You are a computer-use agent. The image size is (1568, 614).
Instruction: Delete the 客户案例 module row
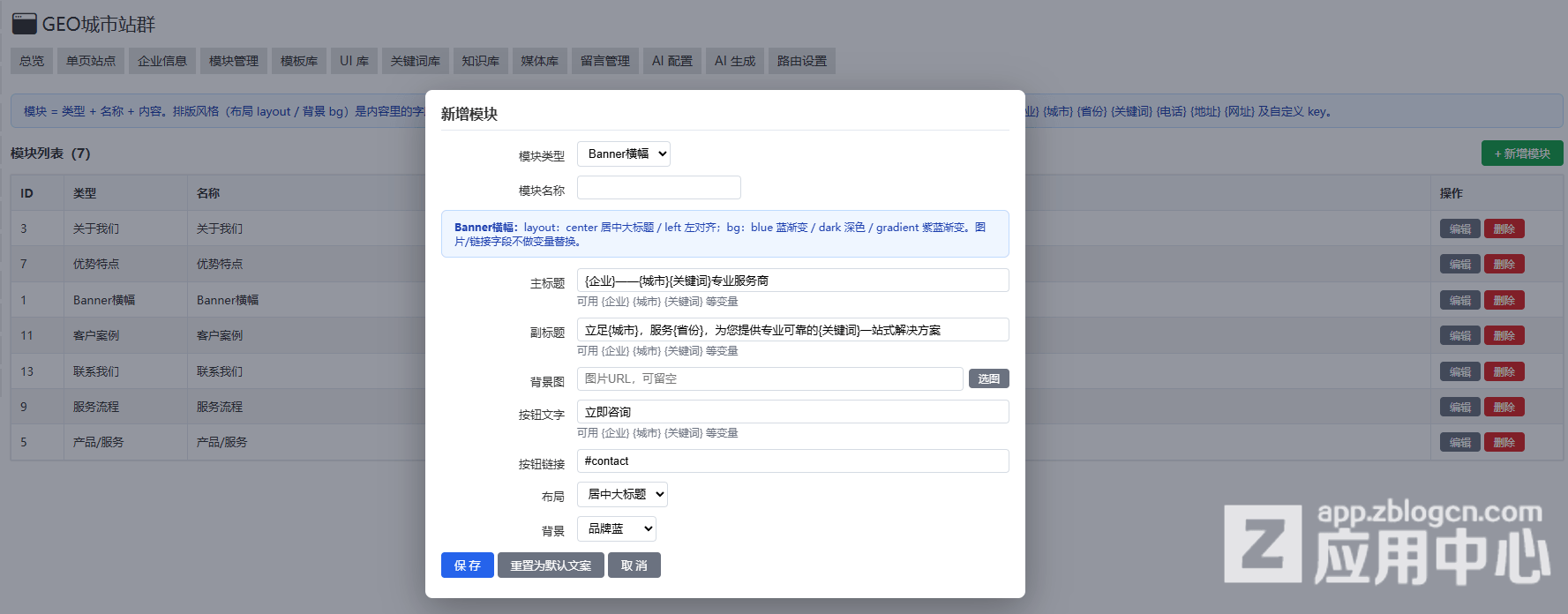click(1504, 336)
